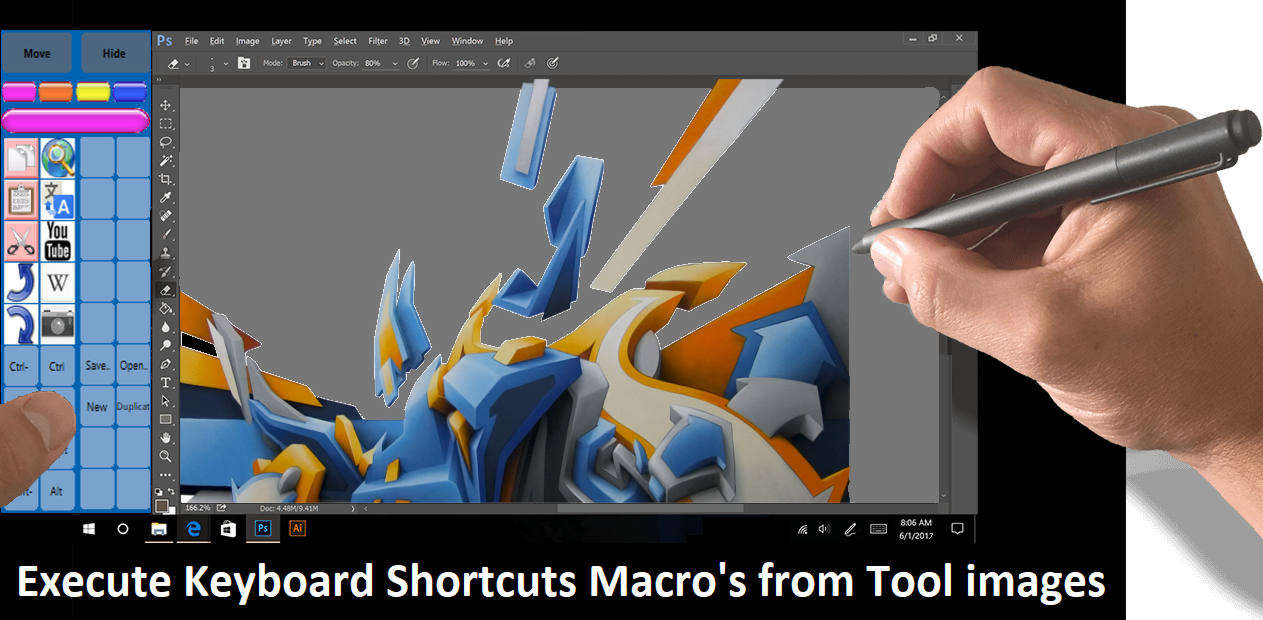Expand the Flow 100% dropdown arrow
Screen dimensions: 1263x620
(x=485, y=63)
